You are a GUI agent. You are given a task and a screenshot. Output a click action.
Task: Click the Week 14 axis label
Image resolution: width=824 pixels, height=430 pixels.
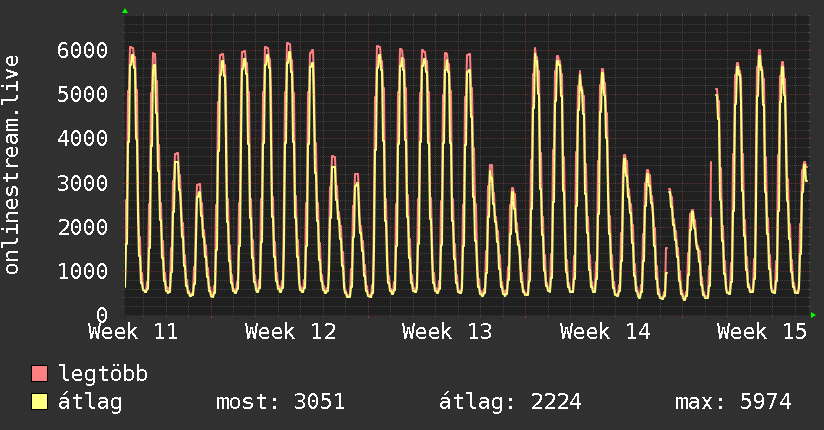click(605, 332)
